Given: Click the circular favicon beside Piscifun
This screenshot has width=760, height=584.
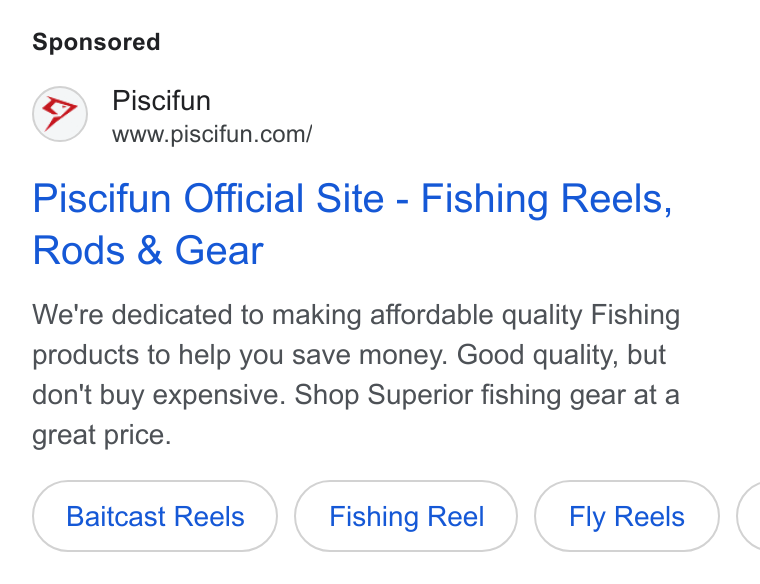Looking at the screenshot, I should 60,114.
